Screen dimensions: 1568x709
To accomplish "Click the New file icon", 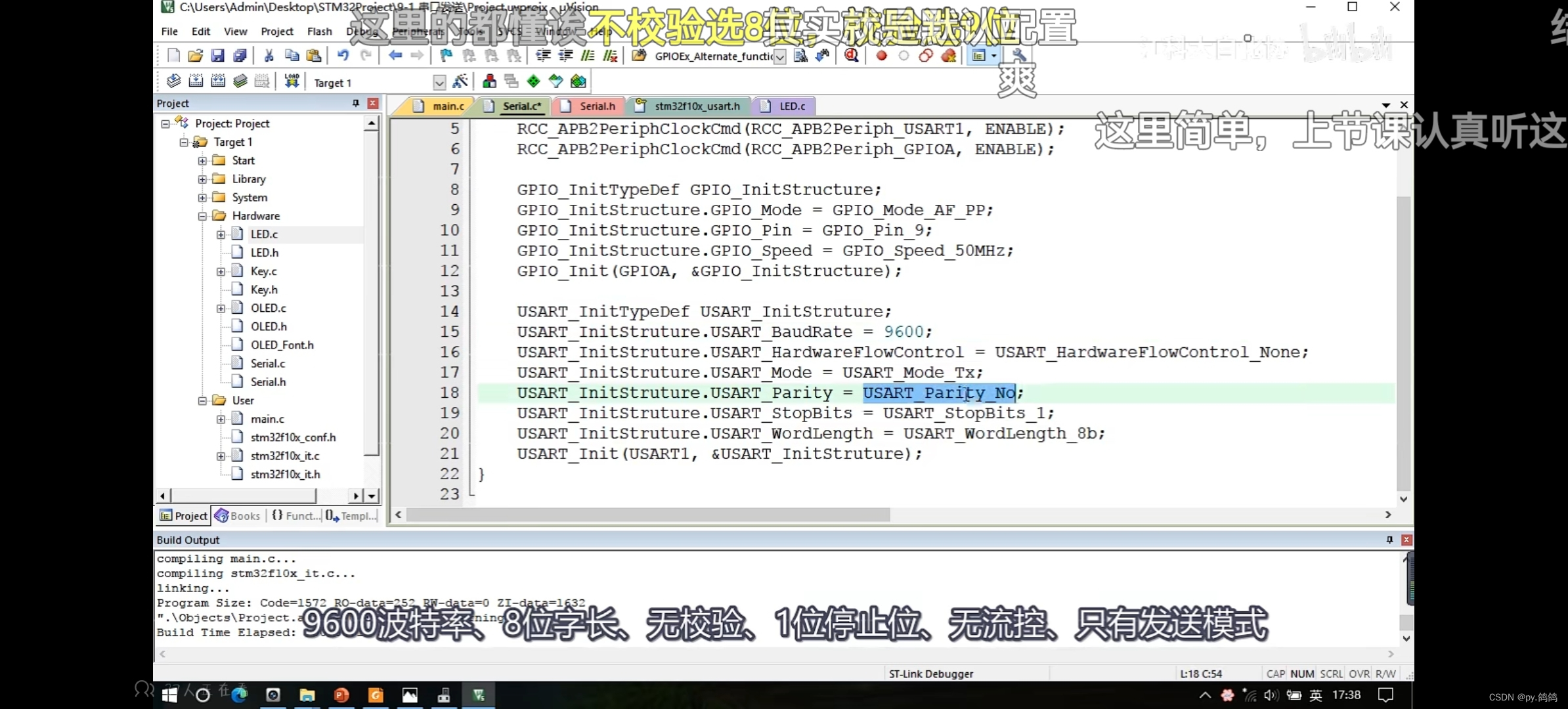I will [173, 56].
